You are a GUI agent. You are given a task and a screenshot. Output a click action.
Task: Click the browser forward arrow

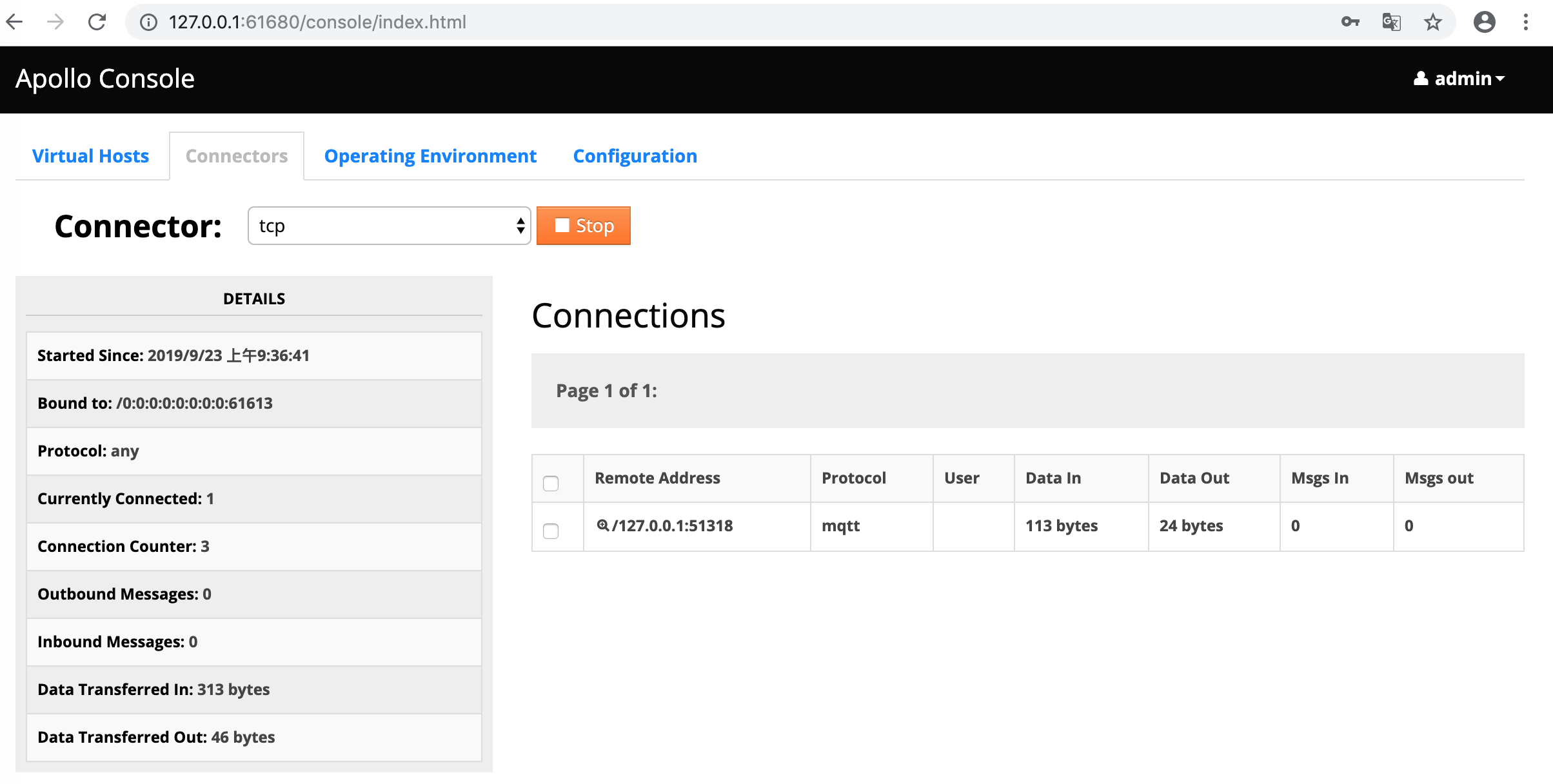[x=55, y=22]
